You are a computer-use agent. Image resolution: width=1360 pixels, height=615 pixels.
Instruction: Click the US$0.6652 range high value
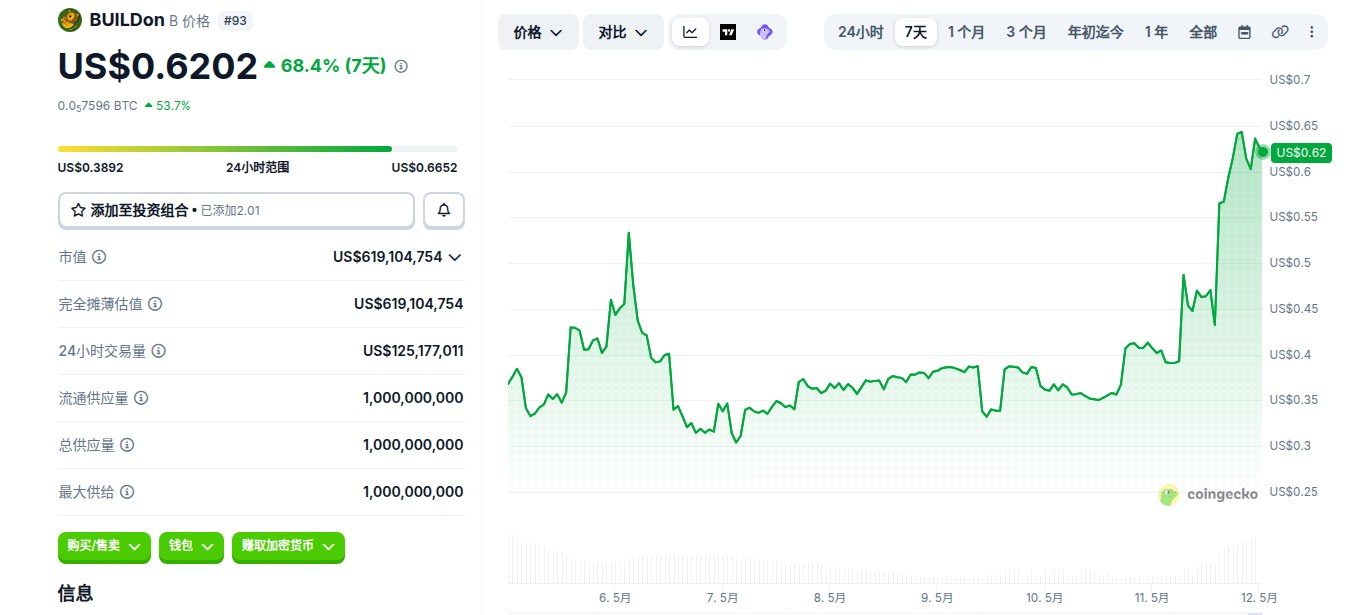[424, 168]
